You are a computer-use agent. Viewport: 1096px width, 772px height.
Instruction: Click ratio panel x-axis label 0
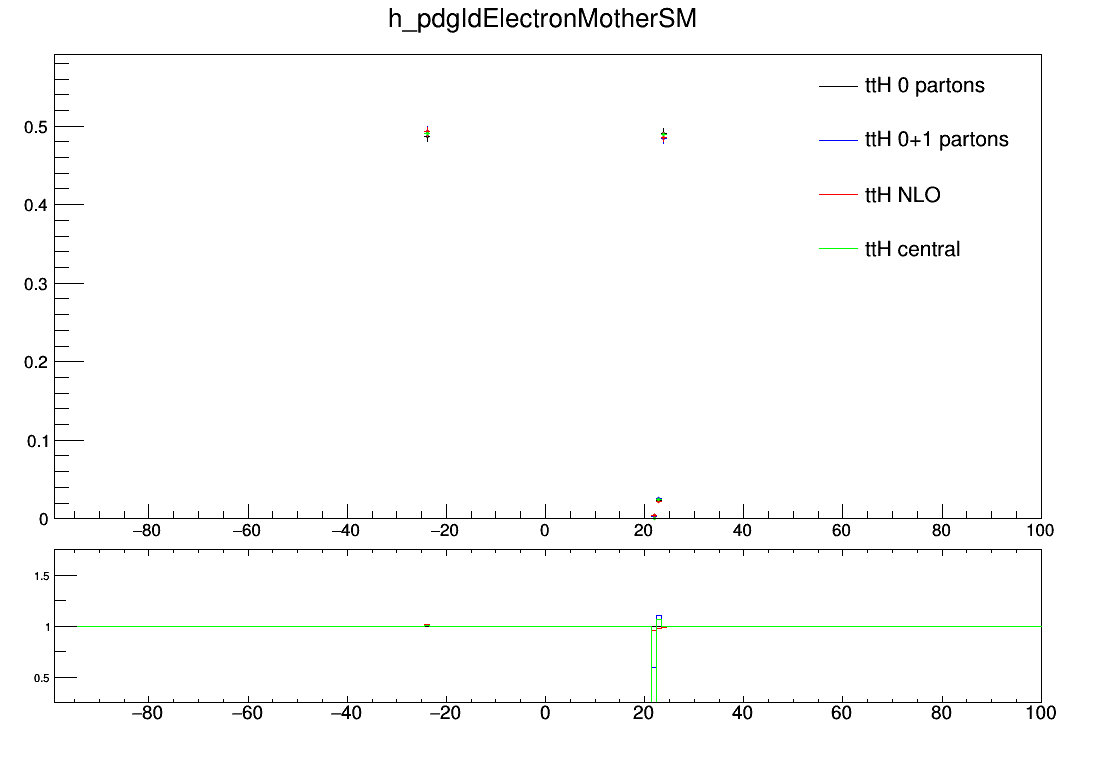pyautogui.click(x=545, y=713)
